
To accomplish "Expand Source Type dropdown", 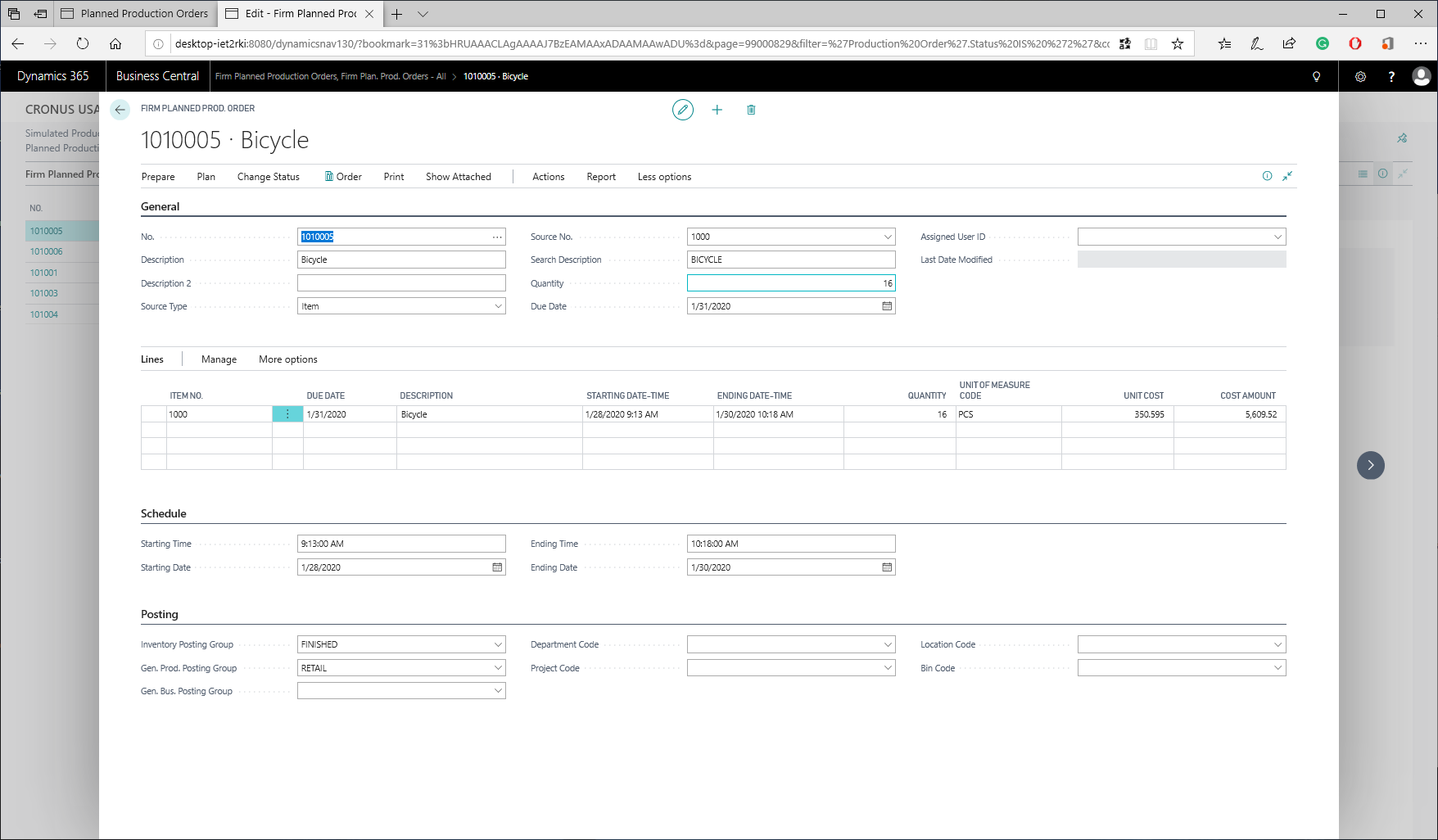I will click(498, 306).
